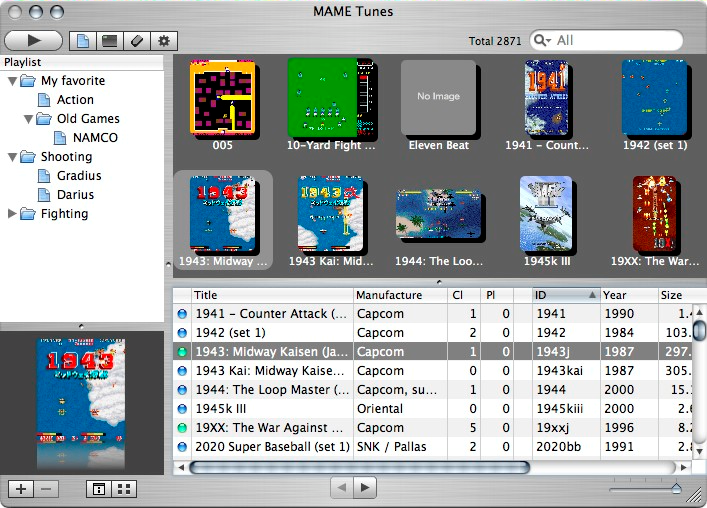This screenshot has width=707, height=508.
Task: Click the vertical scrollbar down arrow
Action: pyautogui.click(x=699, y=451)
